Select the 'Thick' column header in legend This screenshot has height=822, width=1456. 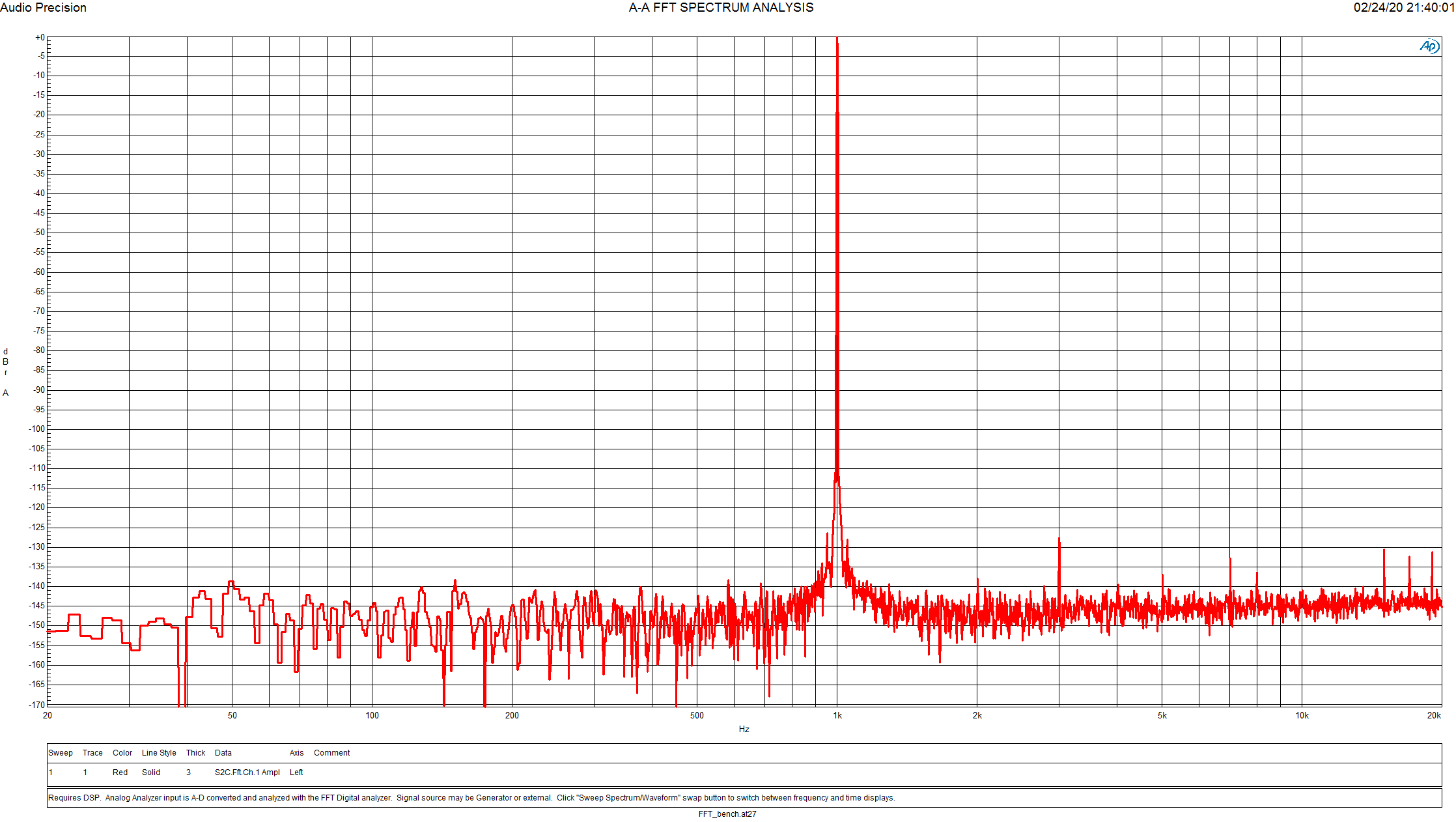[x=195, y=753]
